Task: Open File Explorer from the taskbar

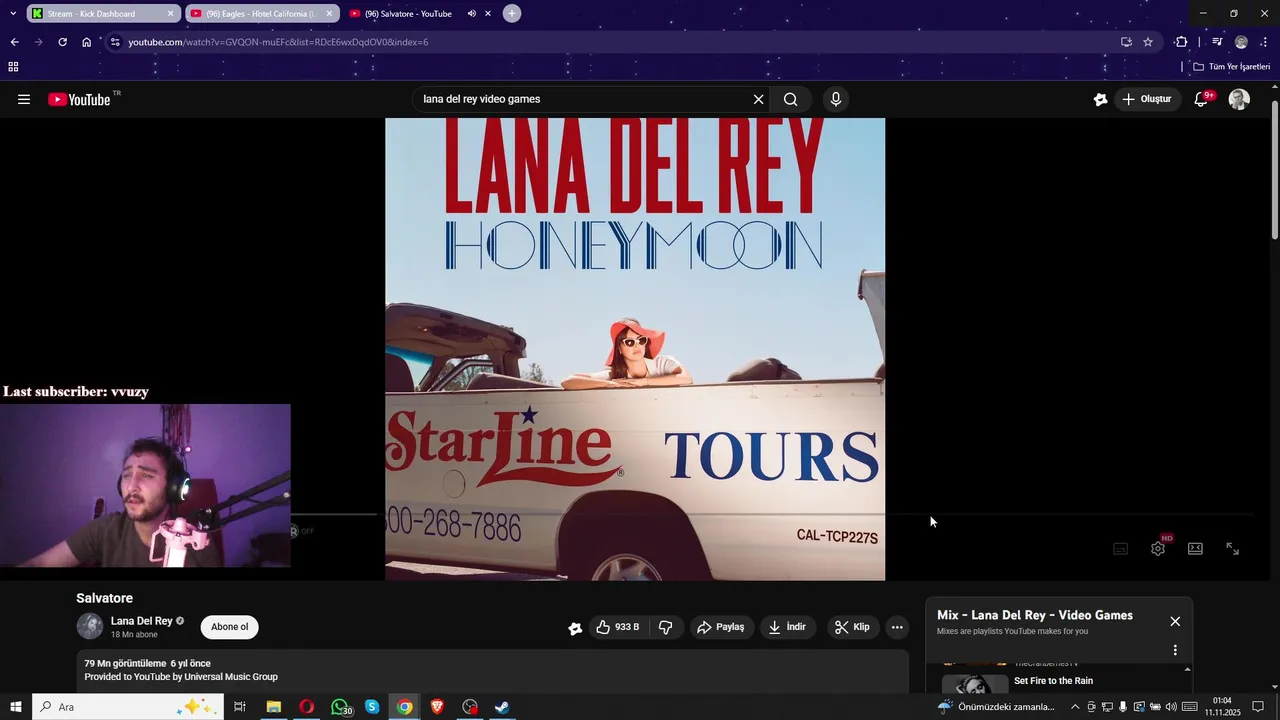Action: (x=273, y=707)
